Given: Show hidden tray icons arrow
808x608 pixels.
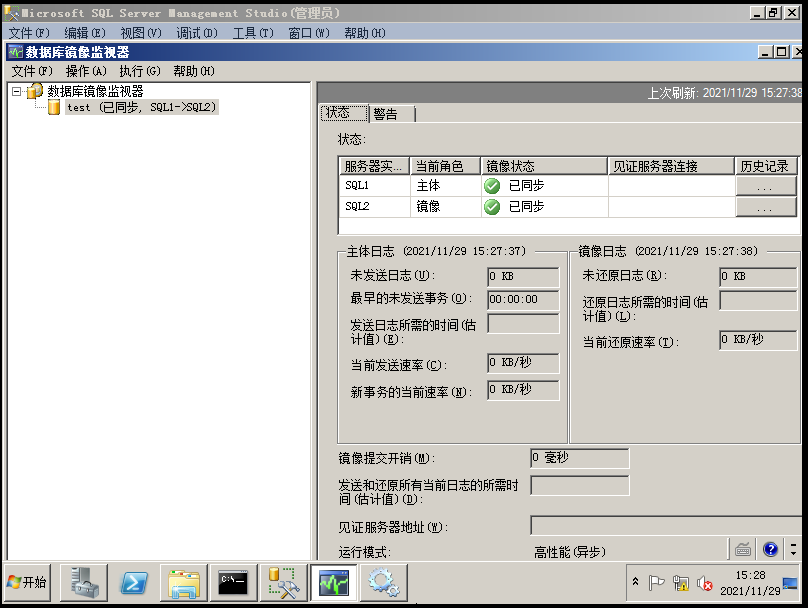Looking at the screenshot, I should 635,582.
